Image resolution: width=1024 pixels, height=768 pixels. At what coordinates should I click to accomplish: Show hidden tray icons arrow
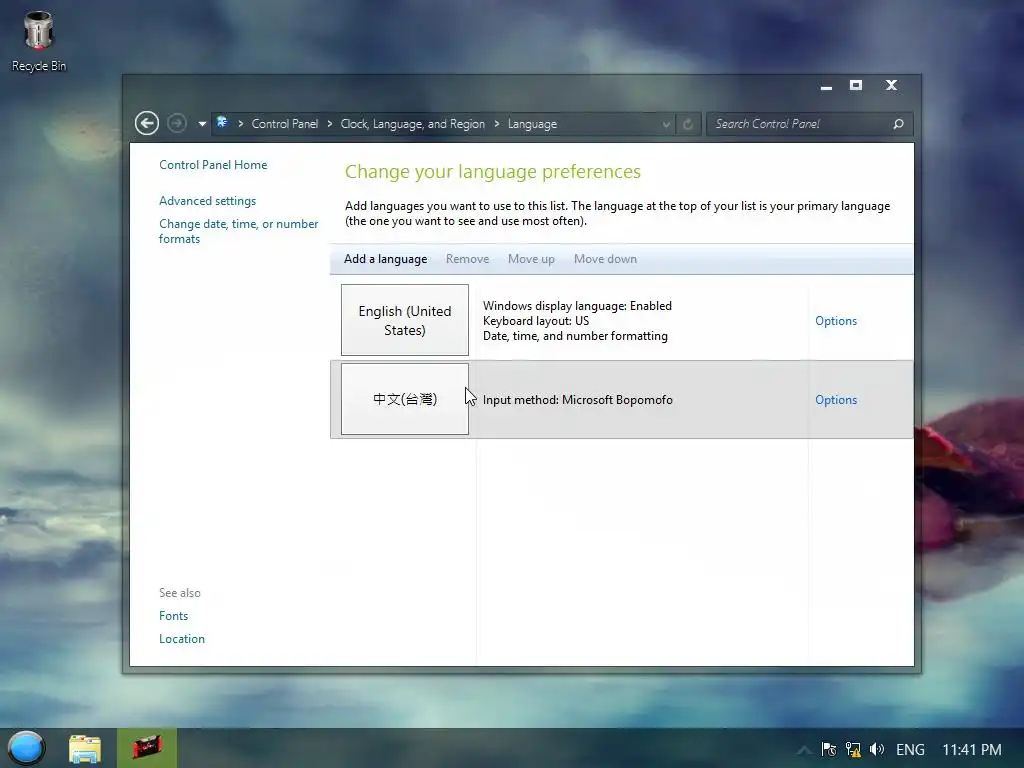[x=805, y=750]
